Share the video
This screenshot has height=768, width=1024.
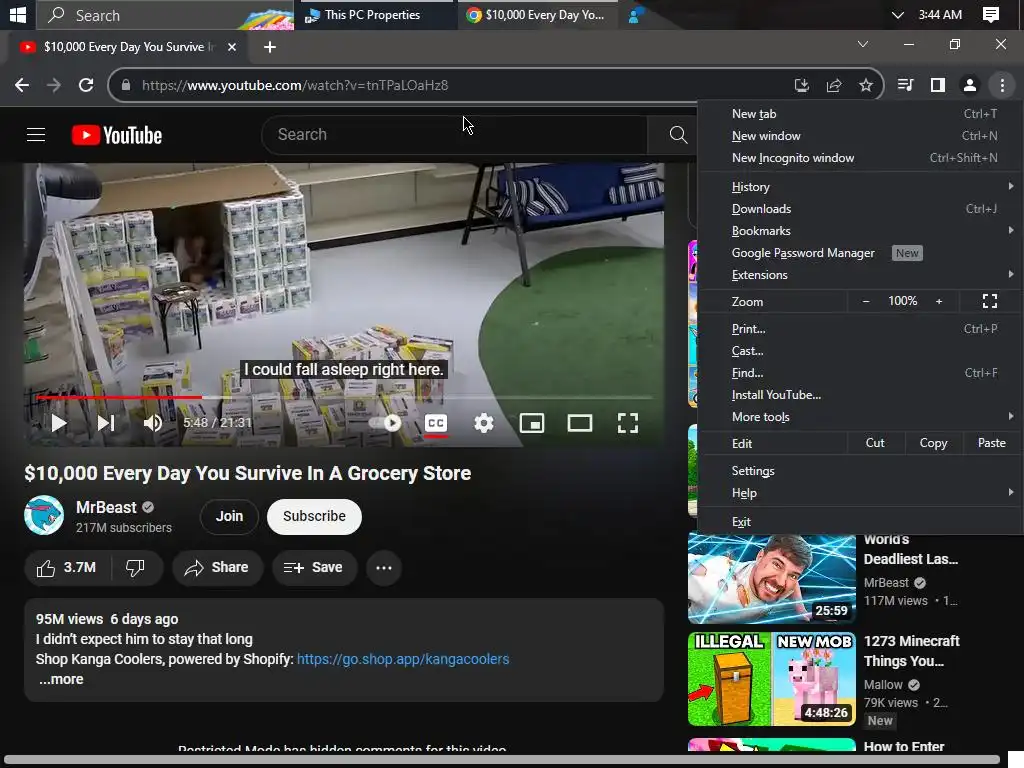click(x=217, y=568)
